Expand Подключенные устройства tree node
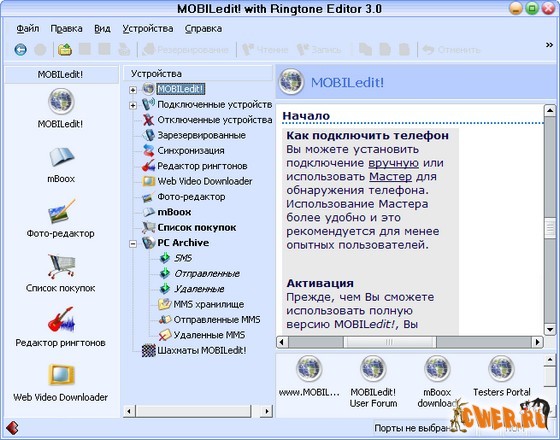This screenshot has width=560, height=440. [x=133, y=105]
